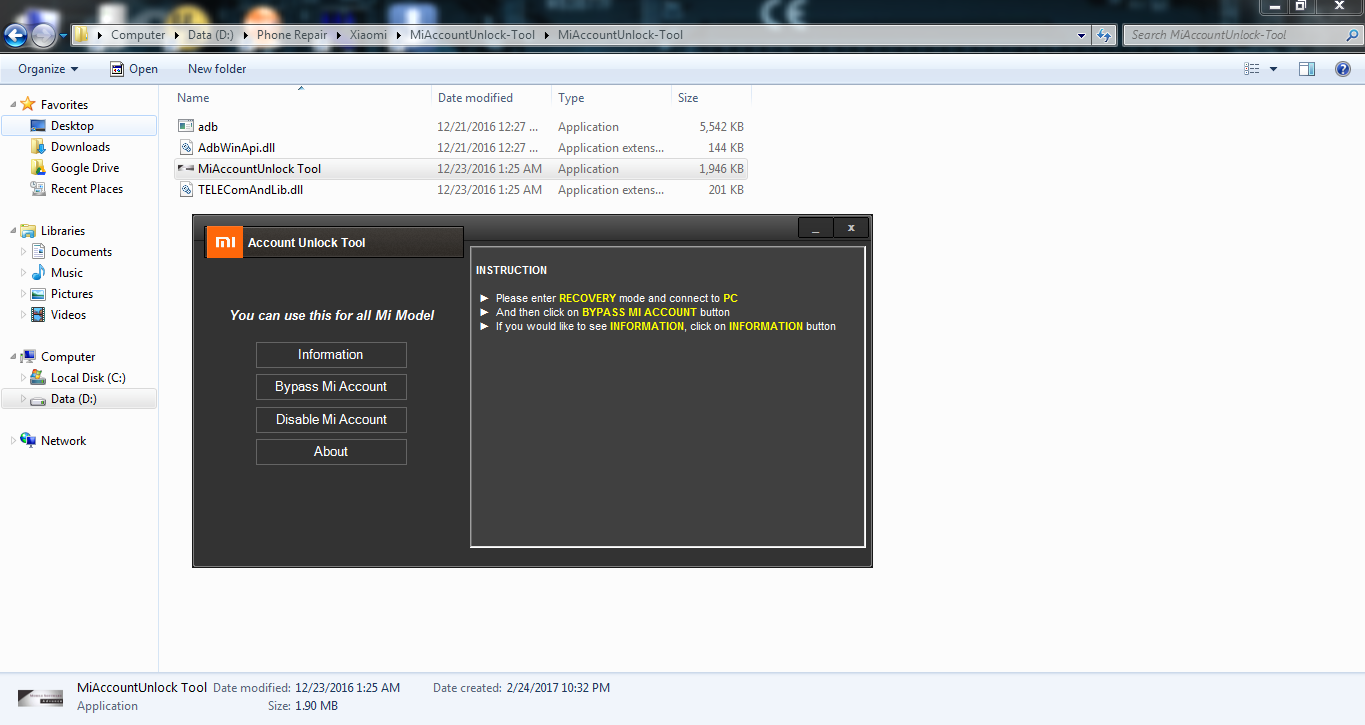The width and height of the screenshot is (1365, 725).
Task: Minimize the Account Unlock Tool window
Action: click(816, 228)
